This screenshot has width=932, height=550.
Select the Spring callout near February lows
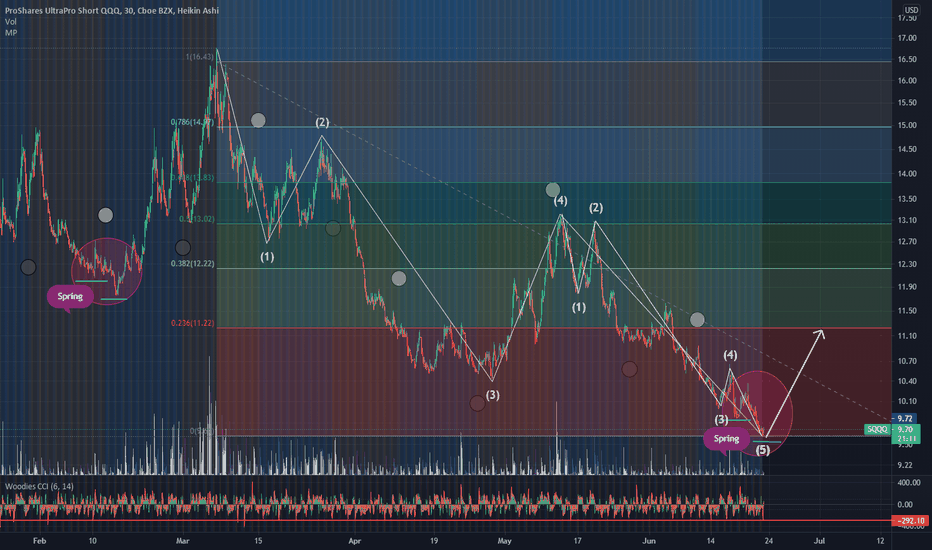70,296
